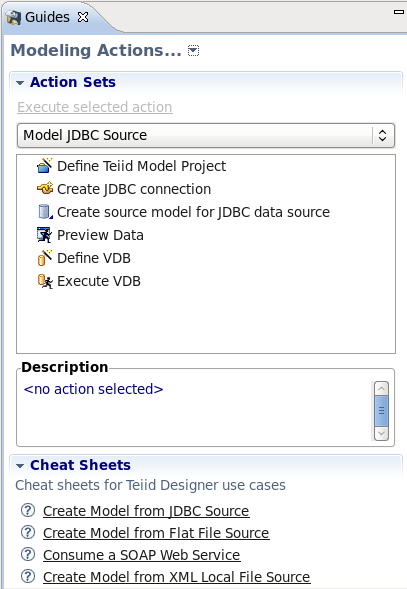The height and width of the screenshot is (589, 407).
Task: Click the Description scrollbar down arrow
Action: [x=381, y=433]
